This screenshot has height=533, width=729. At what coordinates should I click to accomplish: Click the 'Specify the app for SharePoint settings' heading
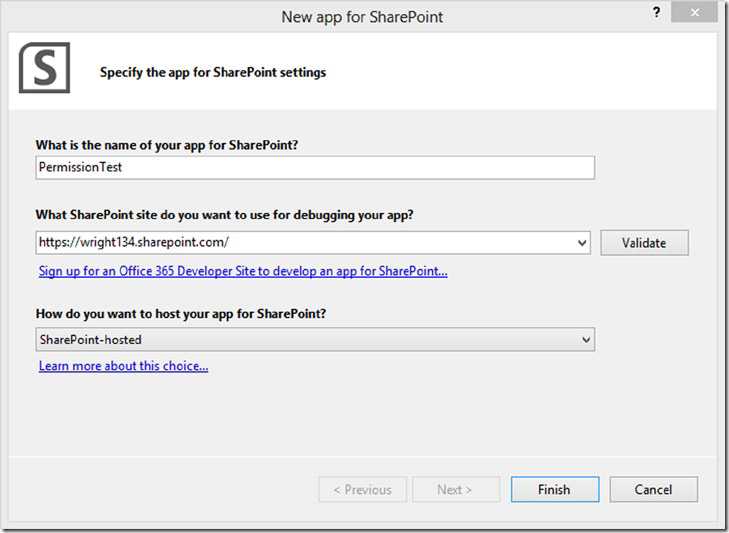coord(213,72)
